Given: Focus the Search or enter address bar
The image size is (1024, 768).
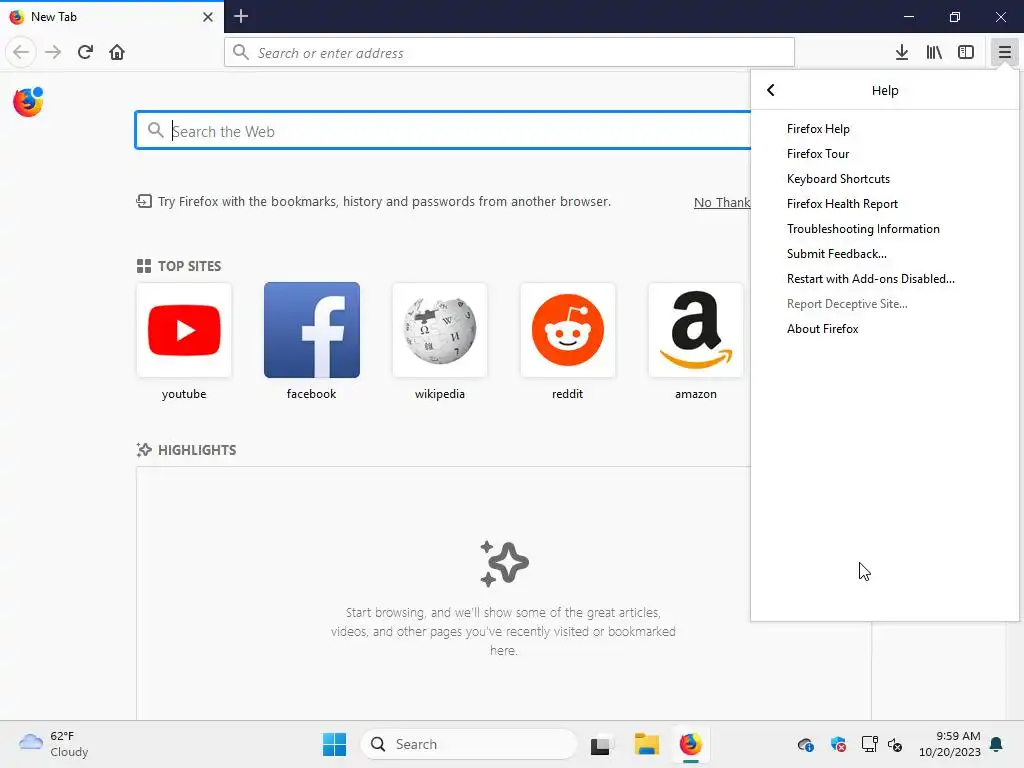Looking at the screenshot, I should point(509,52).
